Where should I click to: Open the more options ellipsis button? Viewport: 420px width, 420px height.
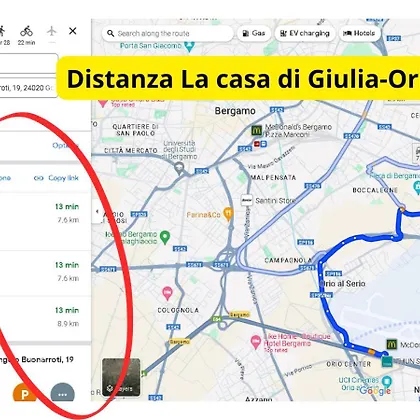63,393
